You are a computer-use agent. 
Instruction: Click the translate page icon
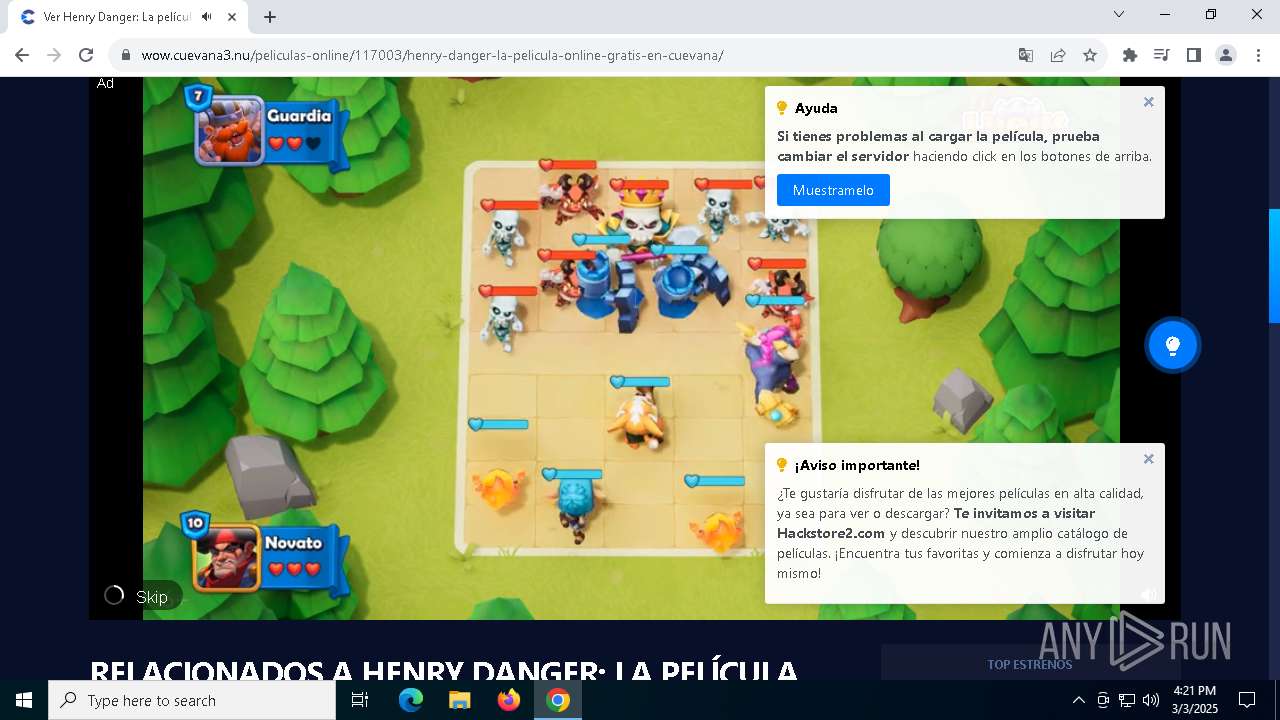click(x=1026, y=55)
